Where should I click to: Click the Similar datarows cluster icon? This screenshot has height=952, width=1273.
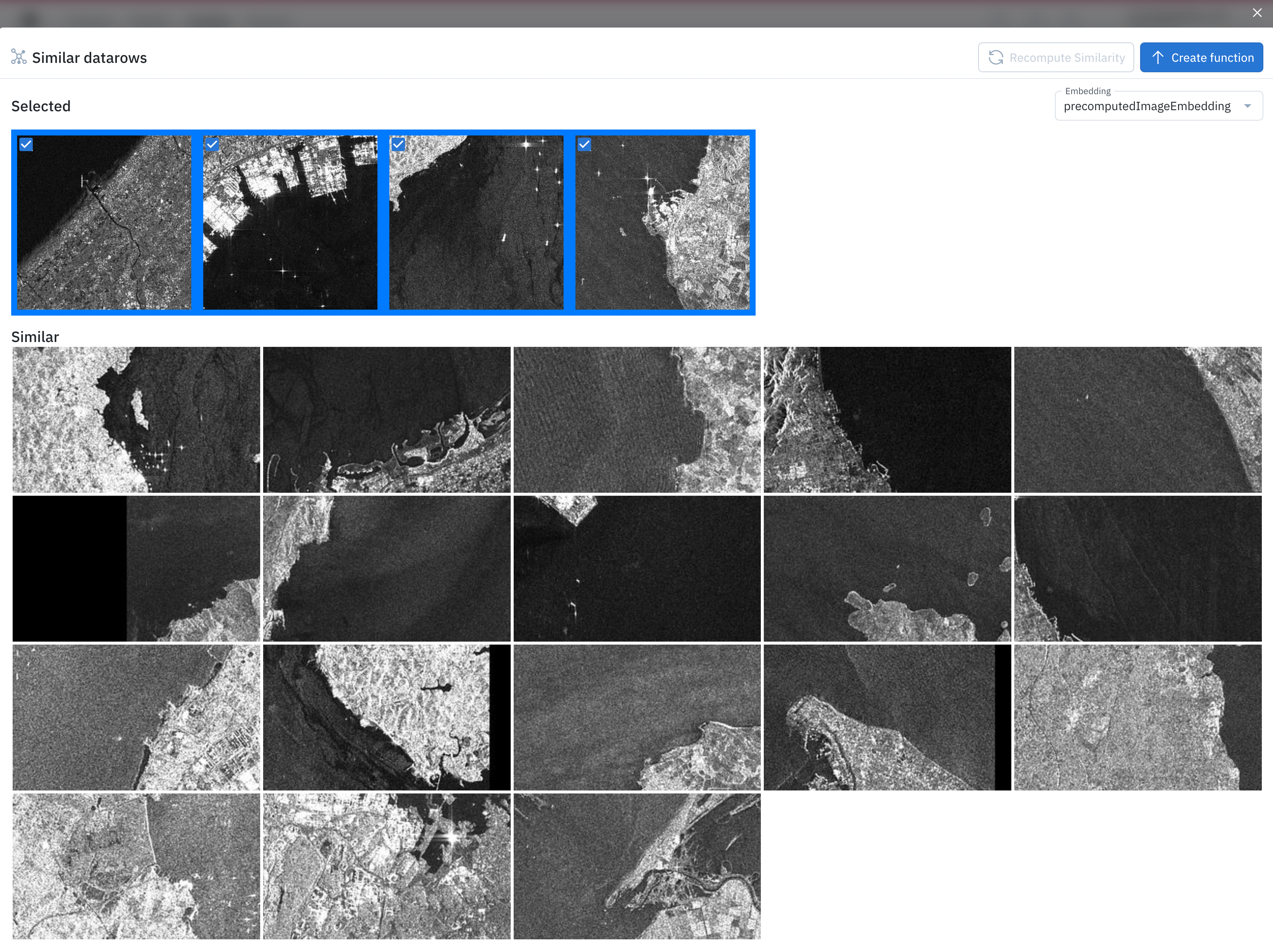[18, 58]
